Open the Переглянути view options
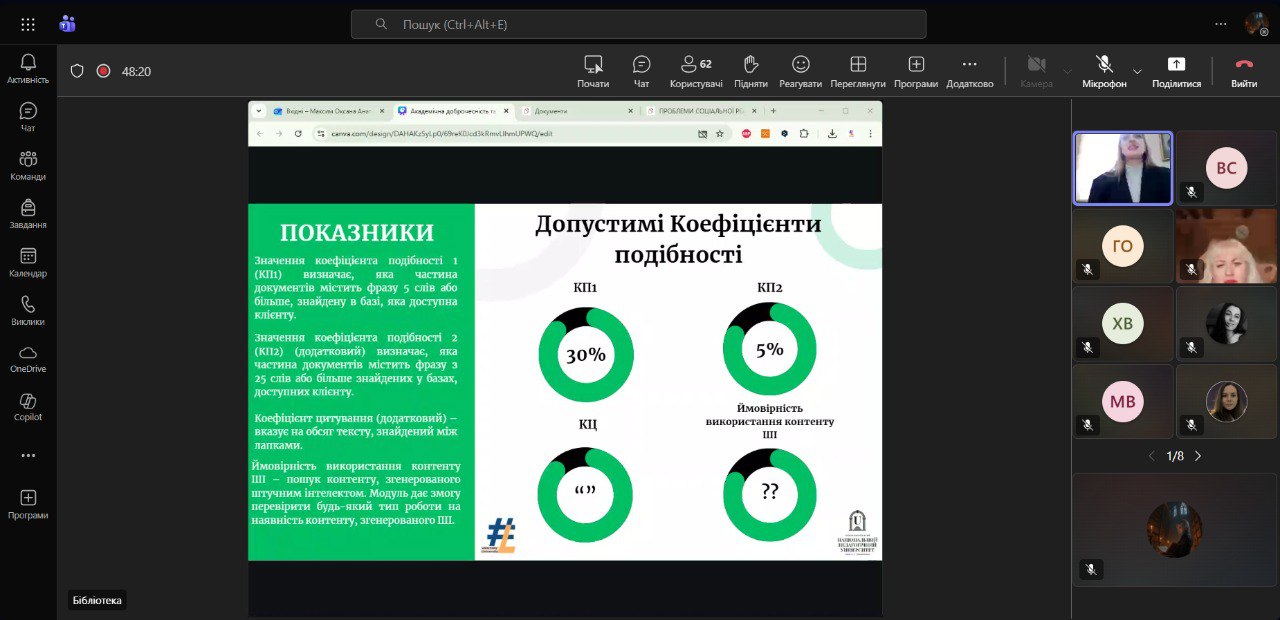Image resolution: width=1280 pixels, height=620 pixels. coord(857,71)
